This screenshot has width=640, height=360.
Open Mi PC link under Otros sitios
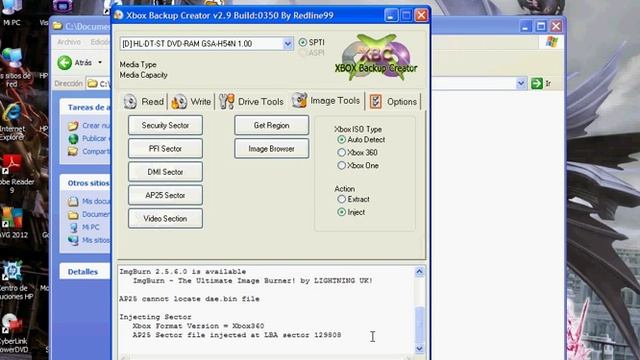pos(84,227)
